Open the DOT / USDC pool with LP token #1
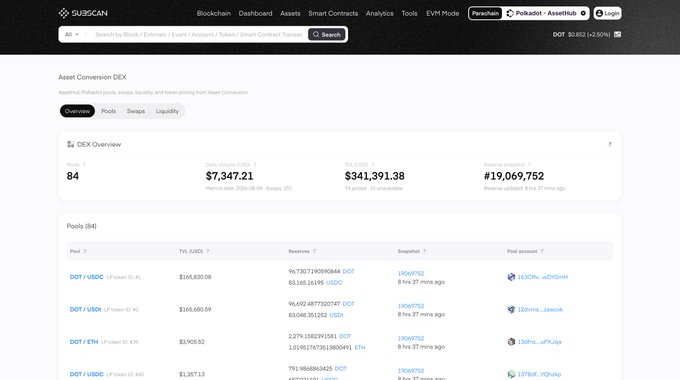The height and width of the screenshot is (380, 680). pos(87,277)
